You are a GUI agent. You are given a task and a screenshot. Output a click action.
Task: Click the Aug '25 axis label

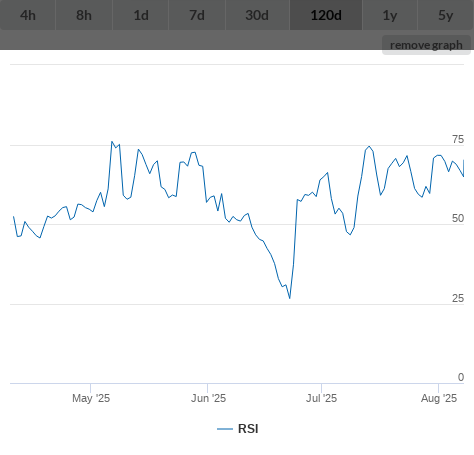pyautogui.click(x=439, y=398)
